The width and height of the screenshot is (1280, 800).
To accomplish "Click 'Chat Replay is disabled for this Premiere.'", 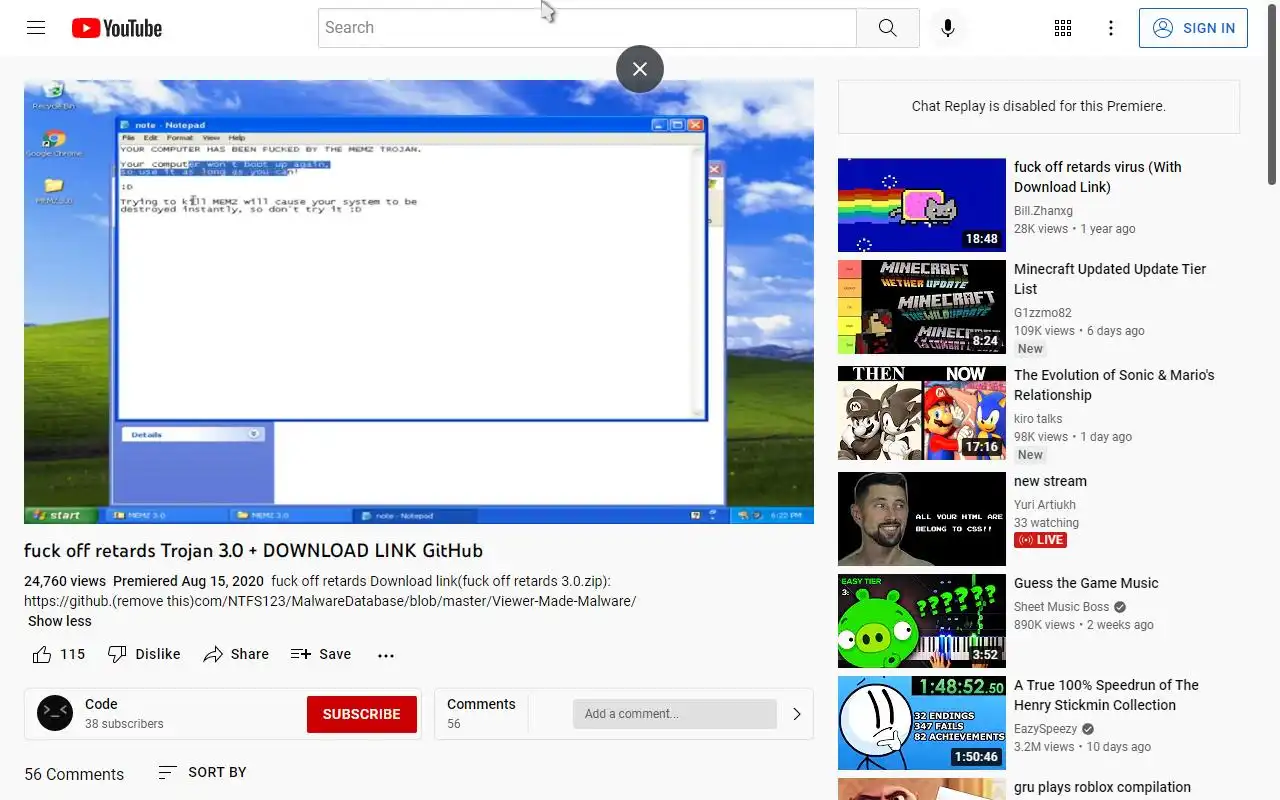I will click(1038, 106).
